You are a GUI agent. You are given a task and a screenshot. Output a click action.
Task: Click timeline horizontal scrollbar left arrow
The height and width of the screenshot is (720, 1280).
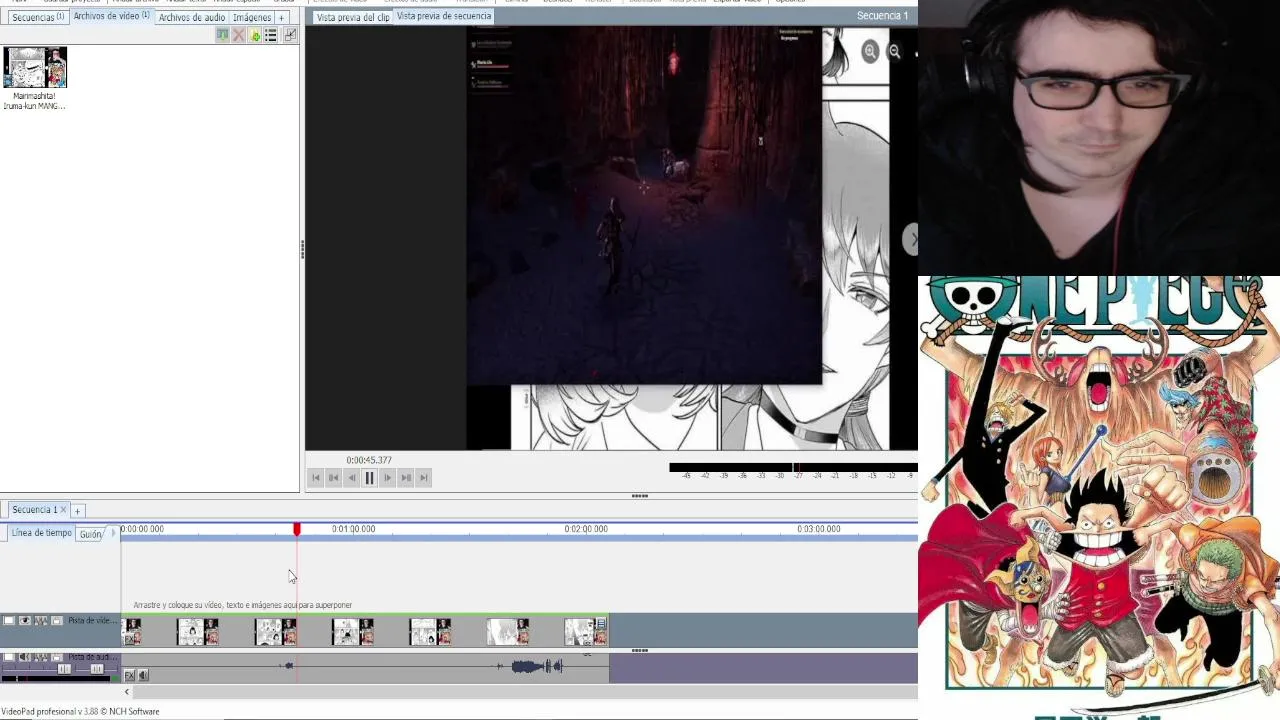[x=127, y=692]
